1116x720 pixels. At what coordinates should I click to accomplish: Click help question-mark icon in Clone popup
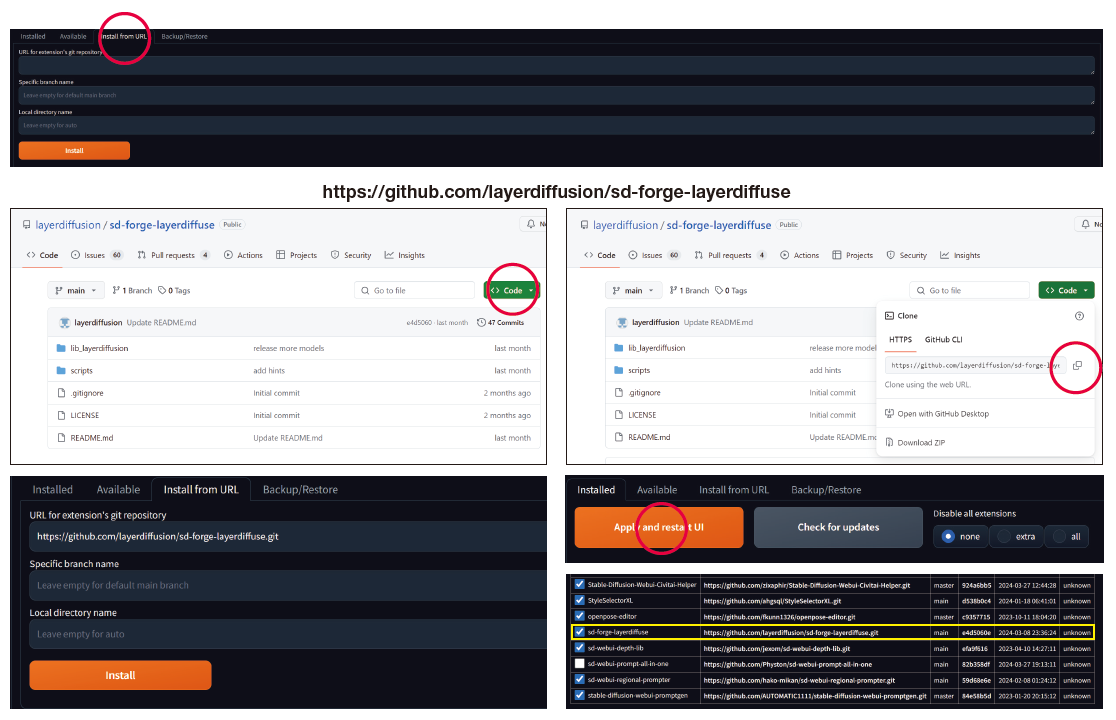pyautogui.click(x=1079, y=316)
